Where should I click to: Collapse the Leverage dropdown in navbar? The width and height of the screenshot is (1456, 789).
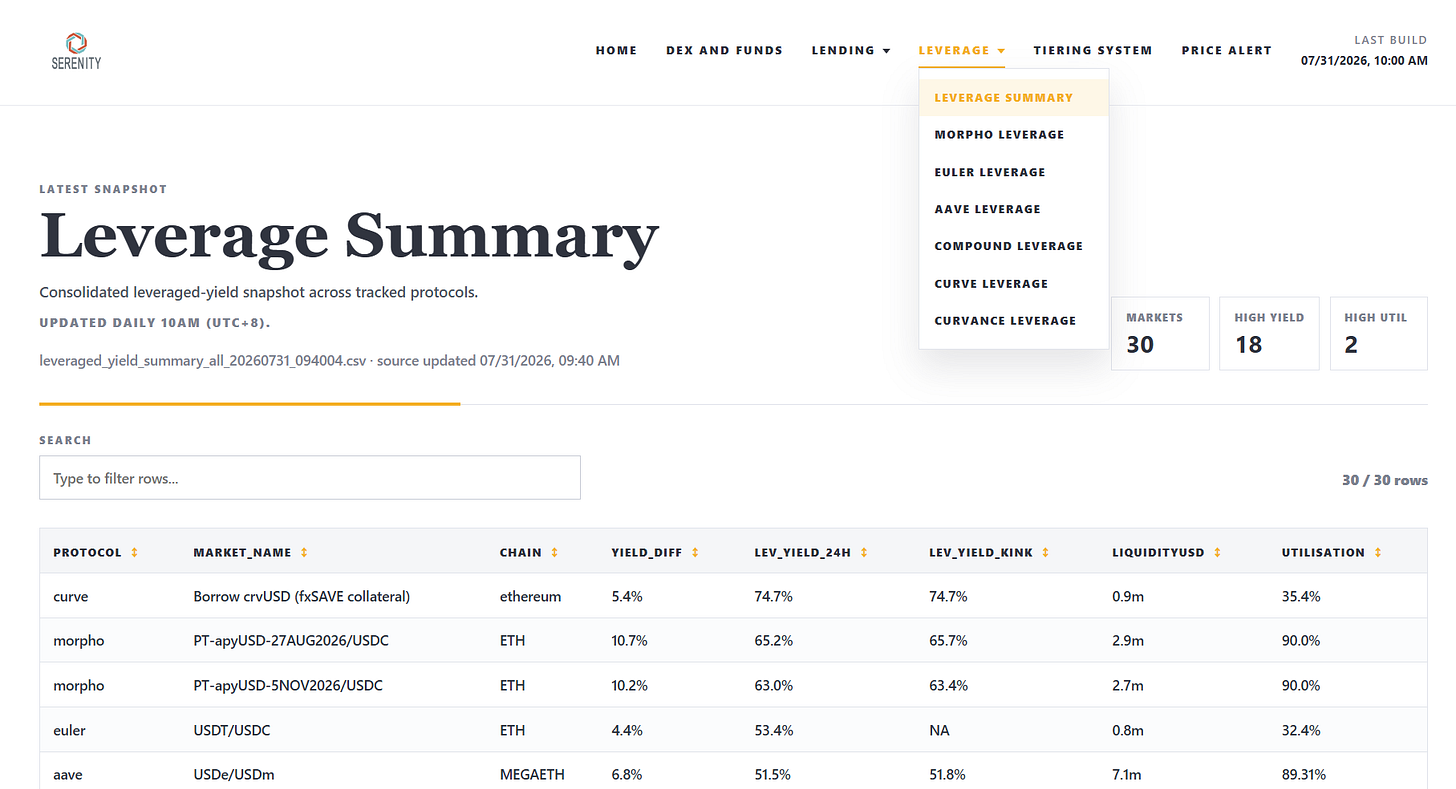[961, 50]
